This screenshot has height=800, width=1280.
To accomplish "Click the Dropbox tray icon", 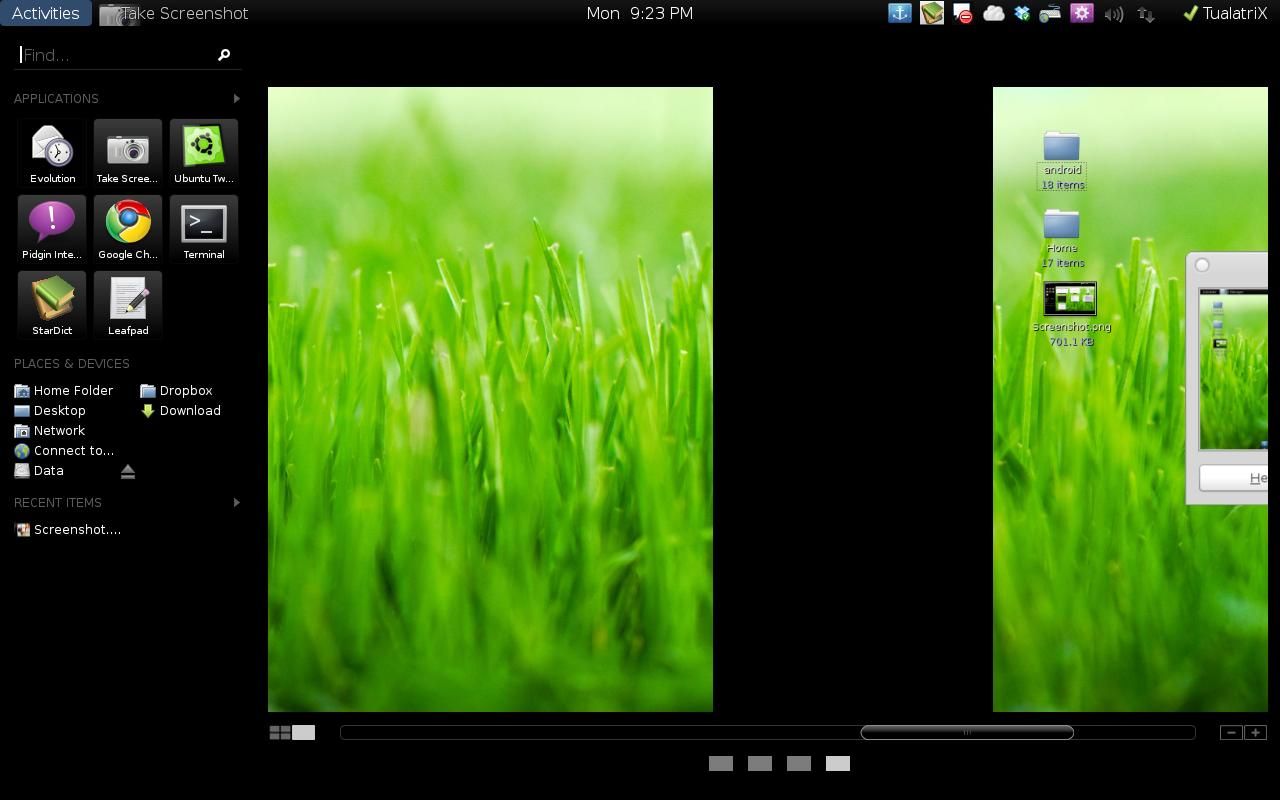I will tap(1021, 14).
